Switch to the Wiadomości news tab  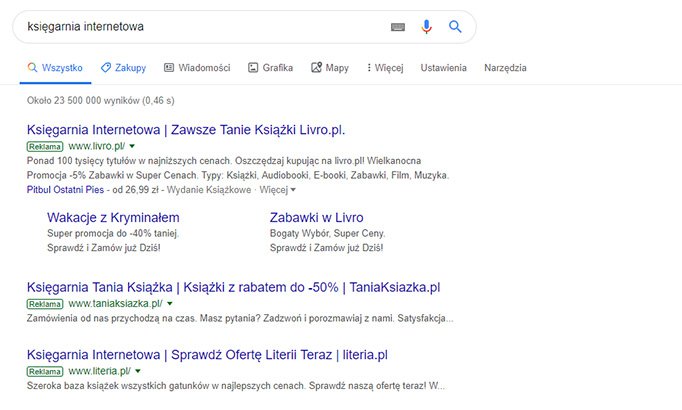click(x=197, y=68)
